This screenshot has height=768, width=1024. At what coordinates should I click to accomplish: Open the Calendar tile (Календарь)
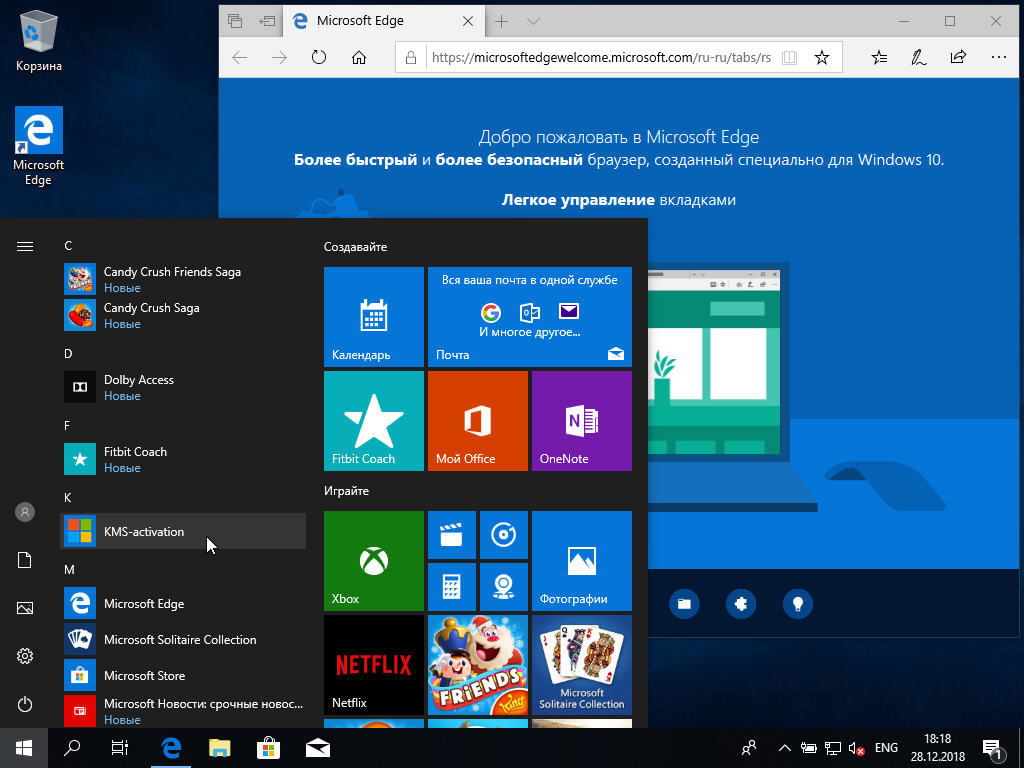tap(373, 317)
